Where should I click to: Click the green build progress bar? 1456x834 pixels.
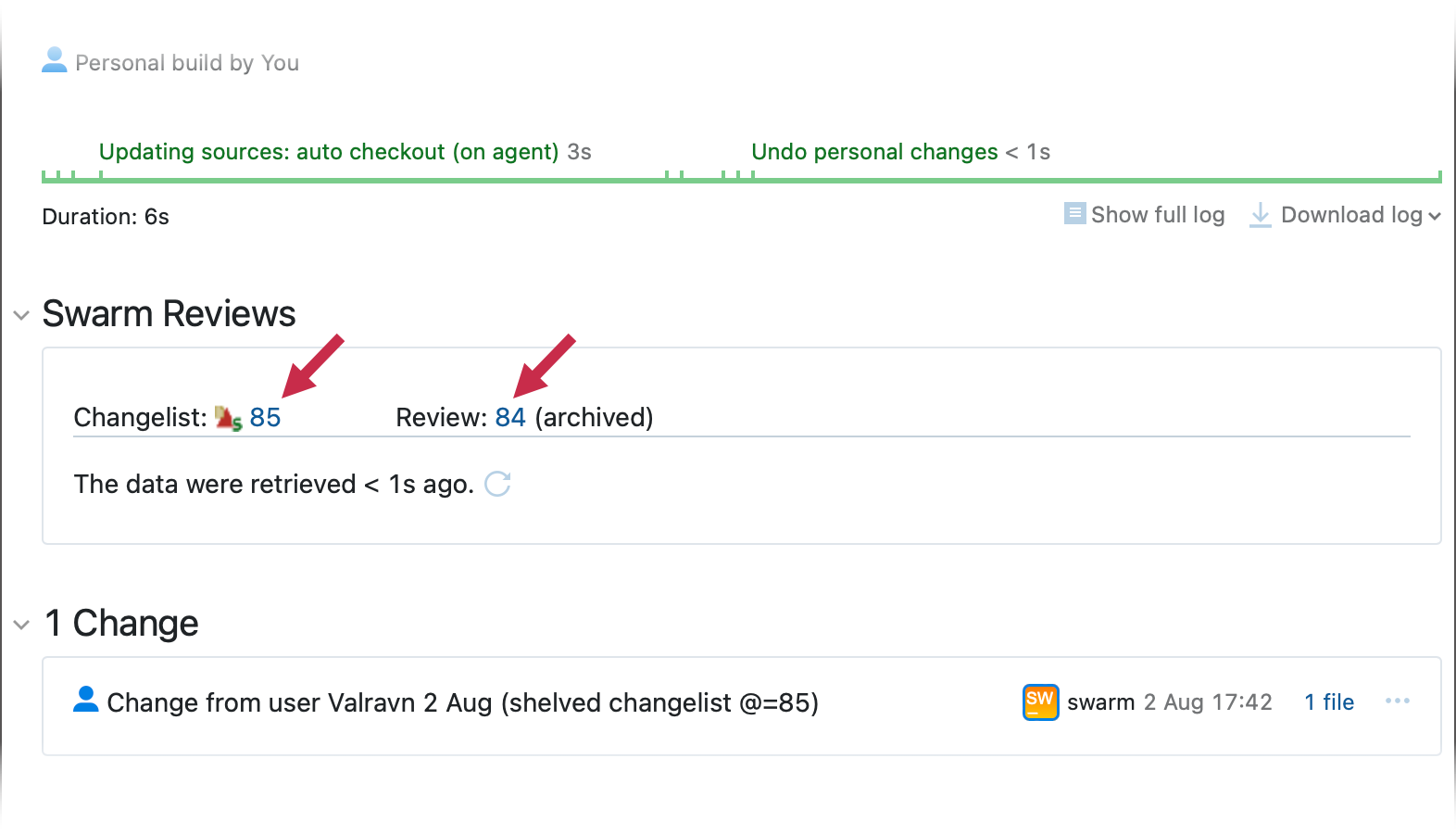pyautogui.click(x=742, y=178)
